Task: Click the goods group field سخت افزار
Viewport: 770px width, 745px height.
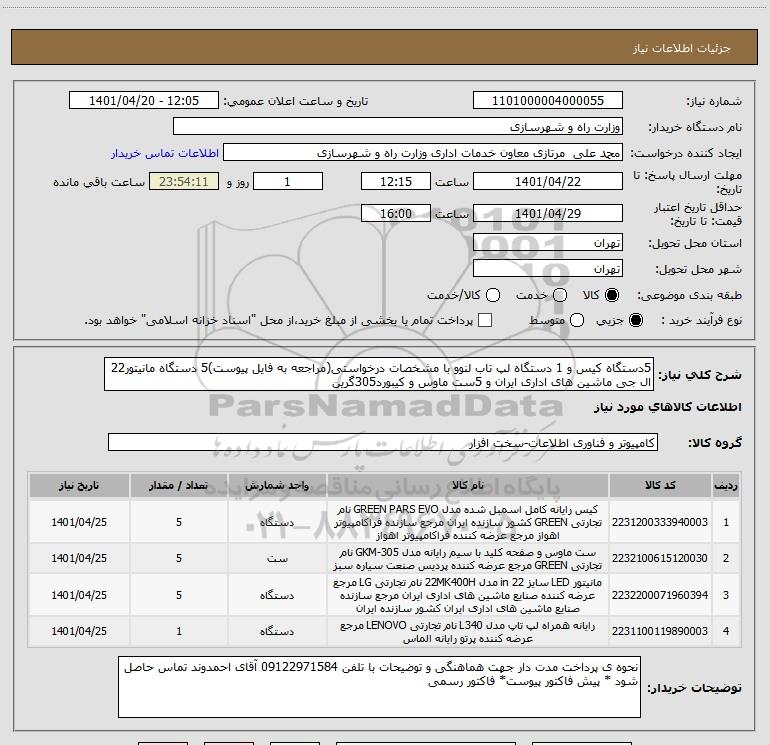Action: point(383,442)
